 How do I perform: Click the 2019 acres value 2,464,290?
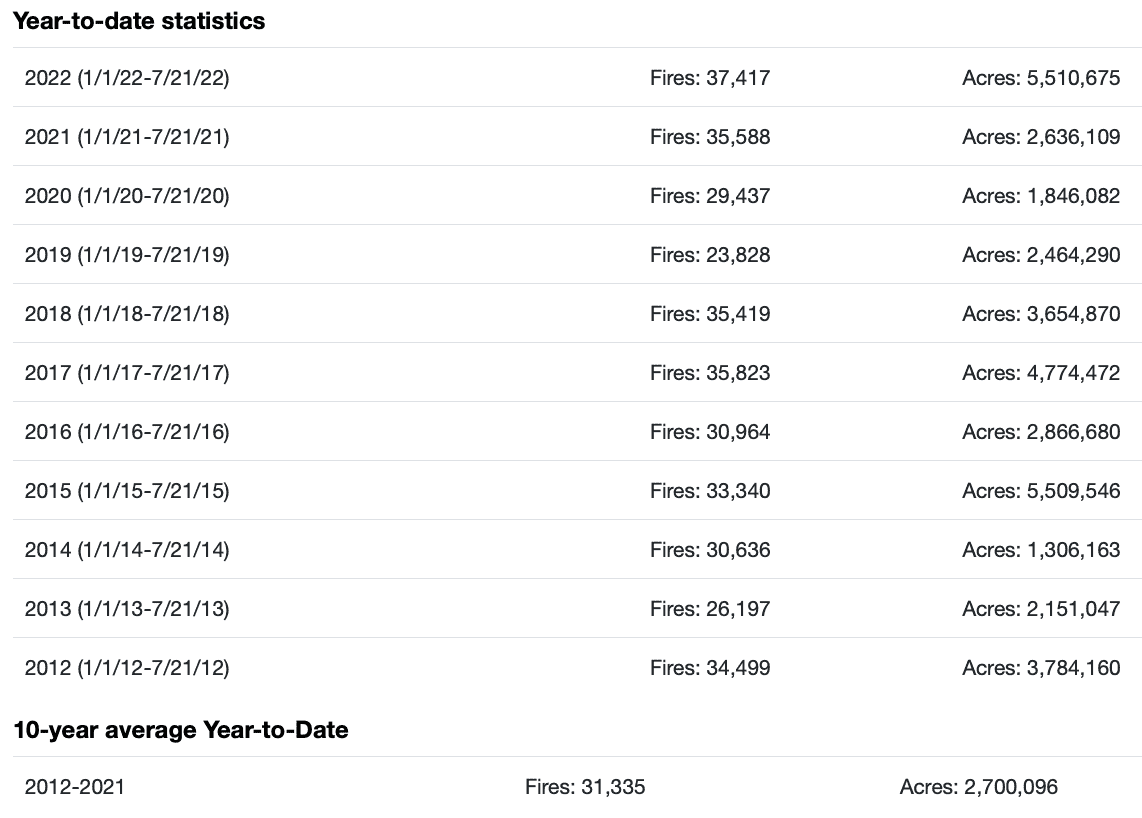click(x=1041, y=255)
